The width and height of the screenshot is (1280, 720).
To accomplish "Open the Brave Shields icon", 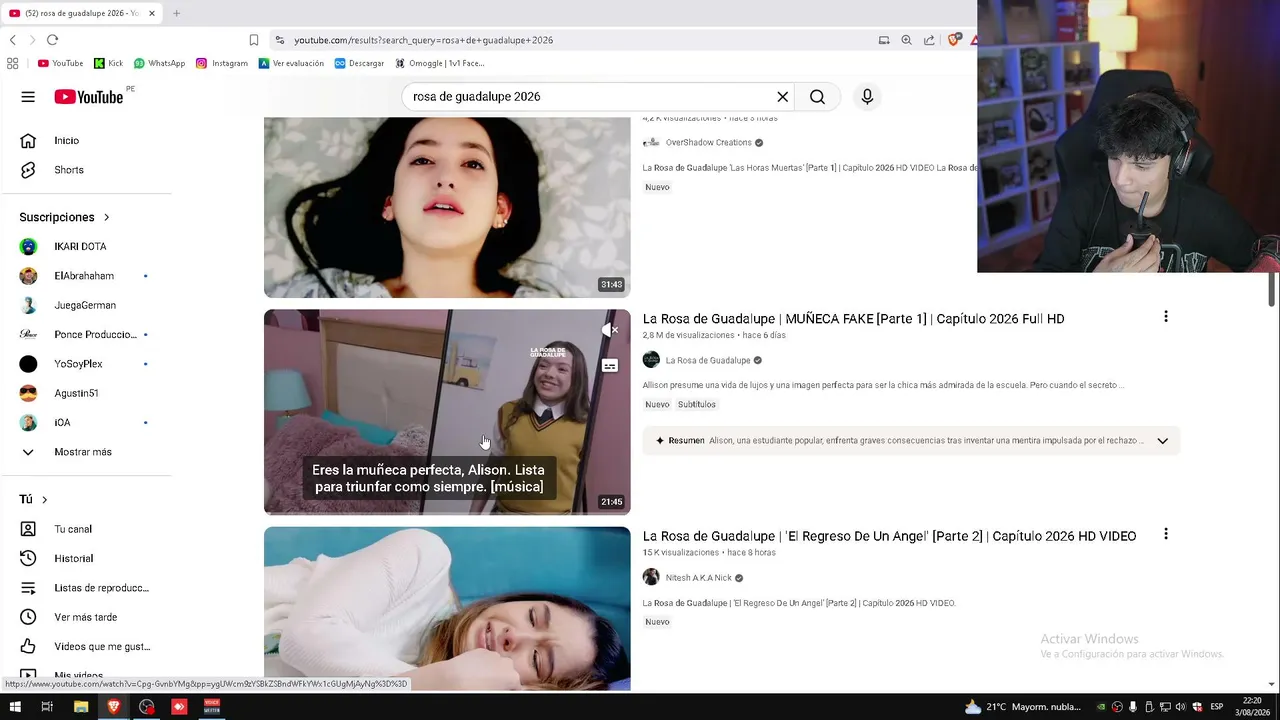I will pyautogui.click(x=954, y=40).
